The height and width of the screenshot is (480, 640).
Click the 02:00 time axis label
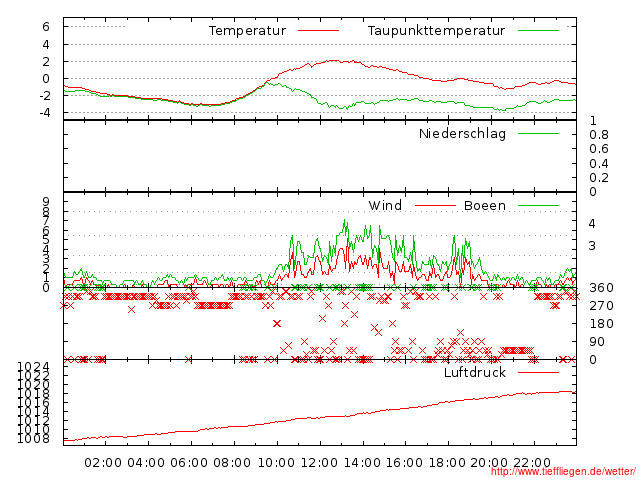coord(103,463)
